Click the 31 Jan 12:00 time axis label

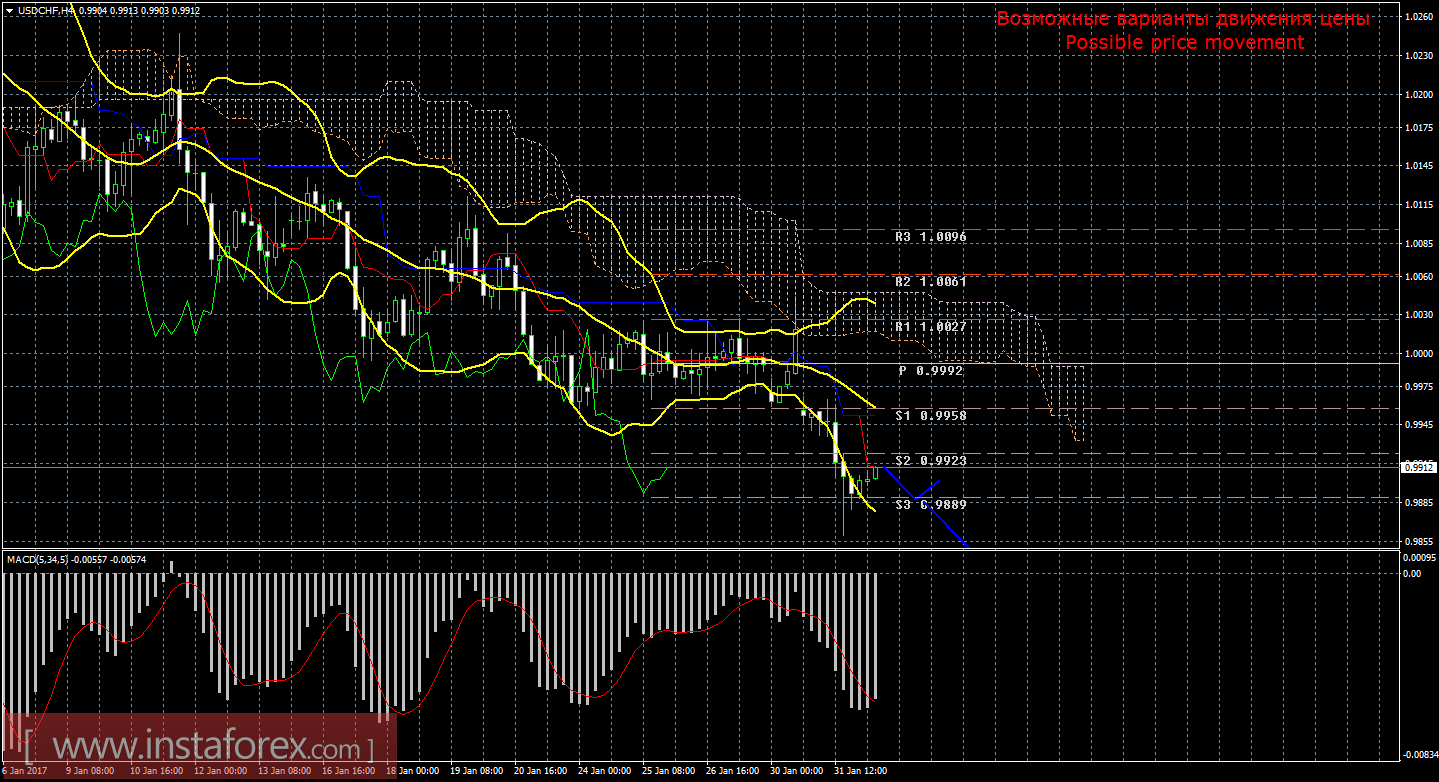pos(859,771)
